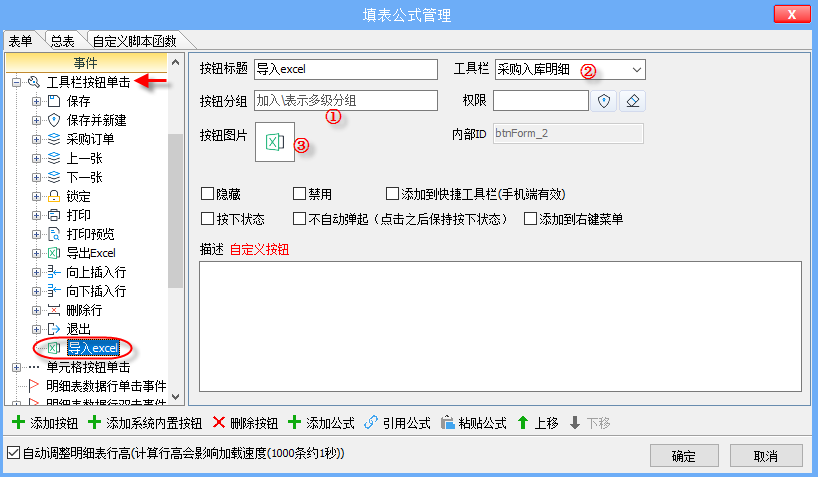Click the padlock icon beside 锁定
The width and height of the screenshot is (818, 477).
[54, 196]
